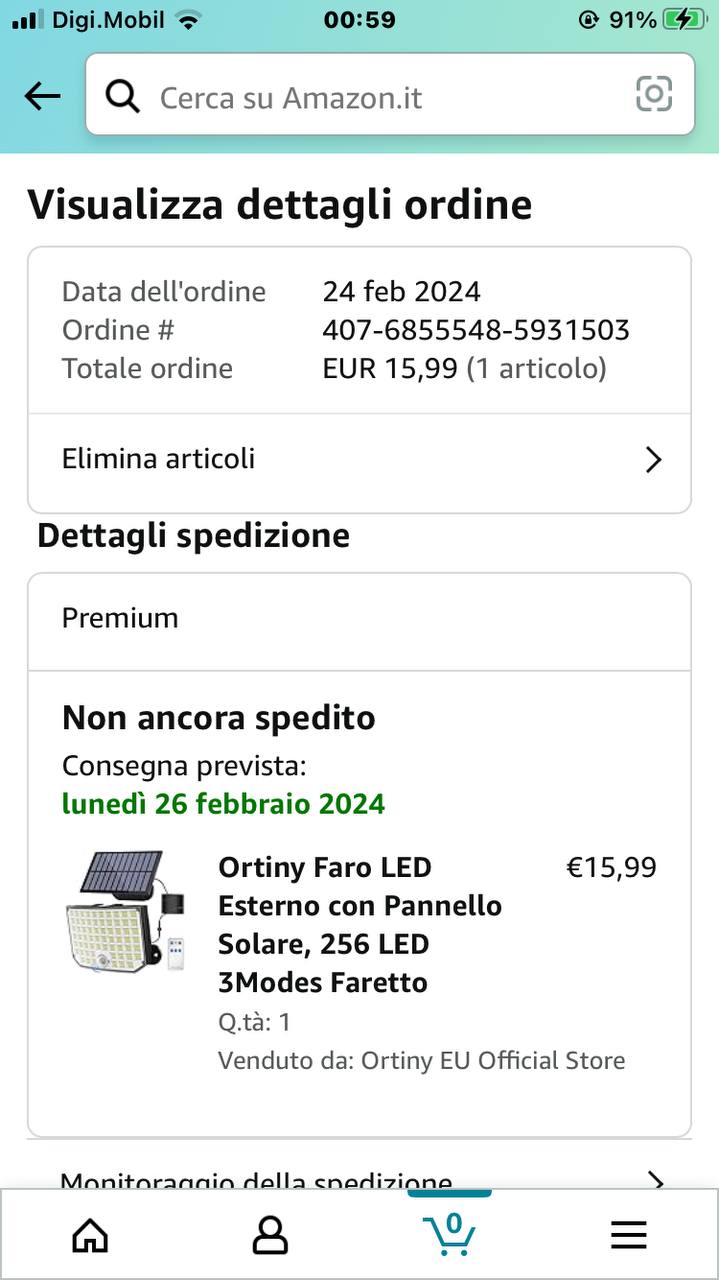Tap the order number 407-6855548-5931503
Image resolution: width=719 pixels, height=1280 pixels.
click(x=476, y=330)
